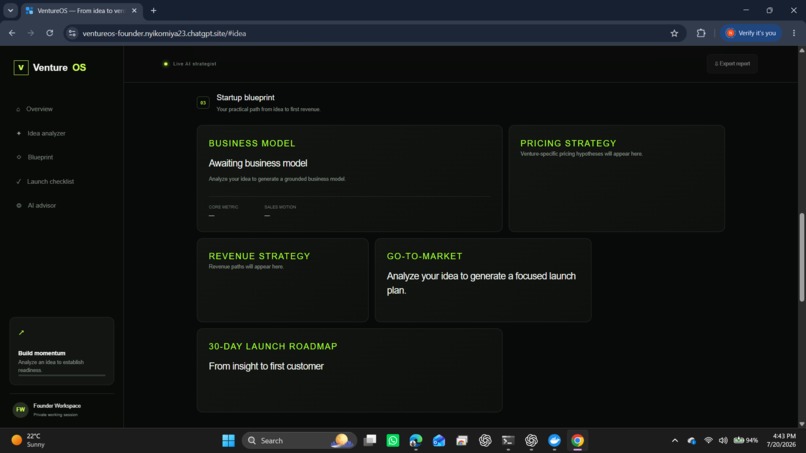This screenshot has height=453, width=806.
Task: Open Google Chrome taskbar icon
Action: click(577, 441)
